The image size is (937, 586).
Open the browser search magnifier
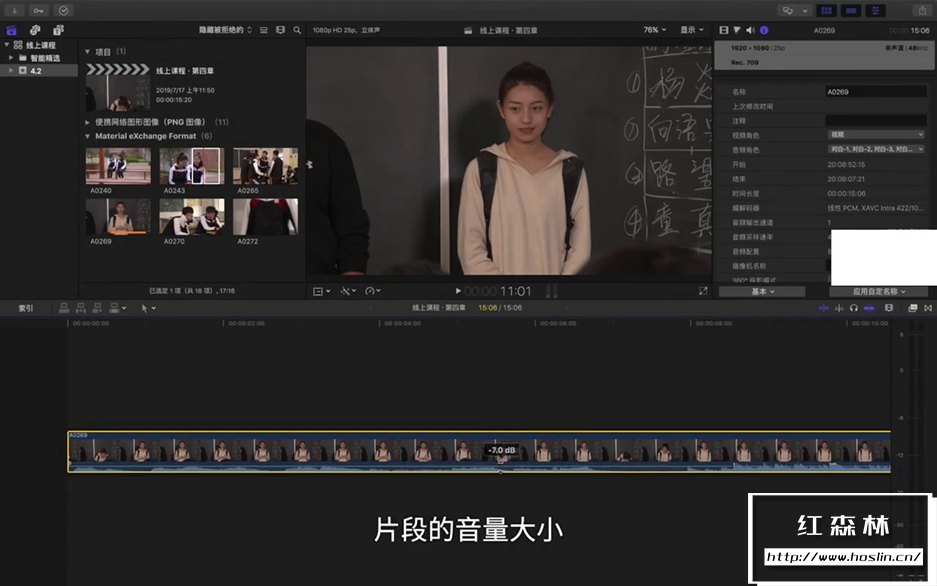pos(297,30)
